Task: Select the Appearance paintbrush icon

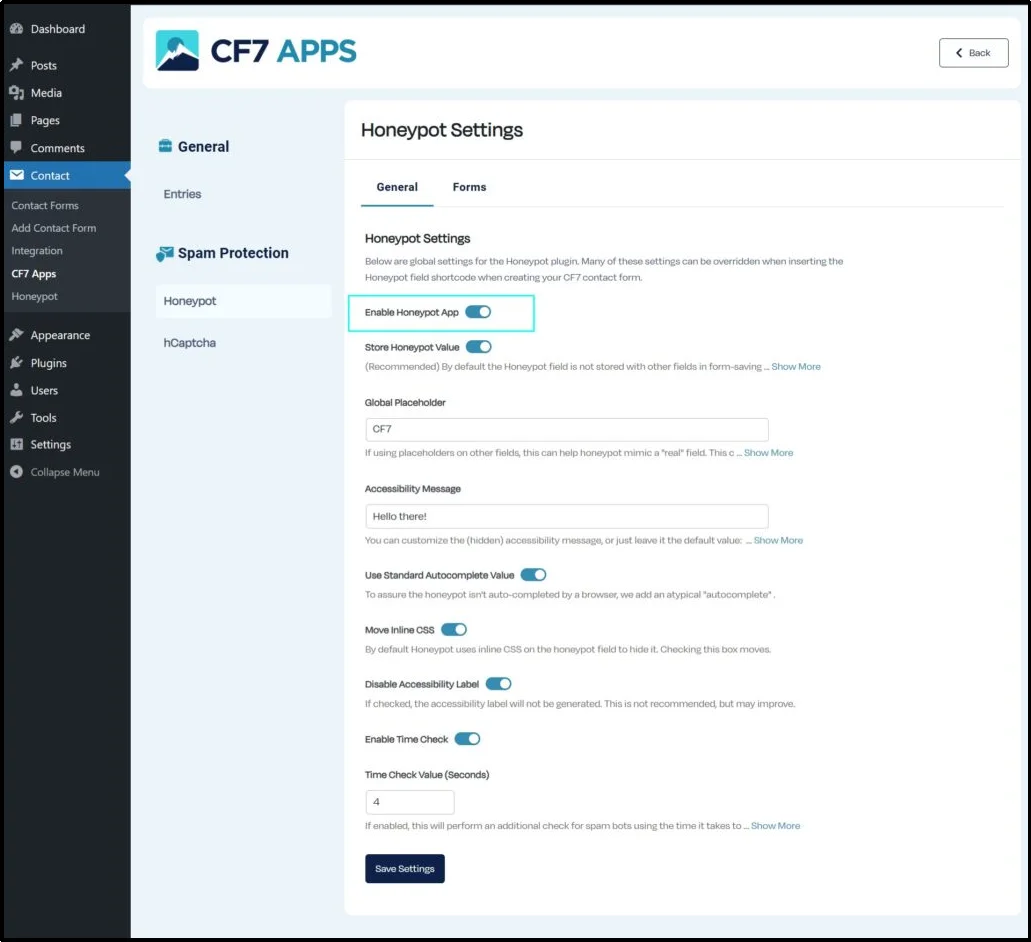Action: [16, 334]
